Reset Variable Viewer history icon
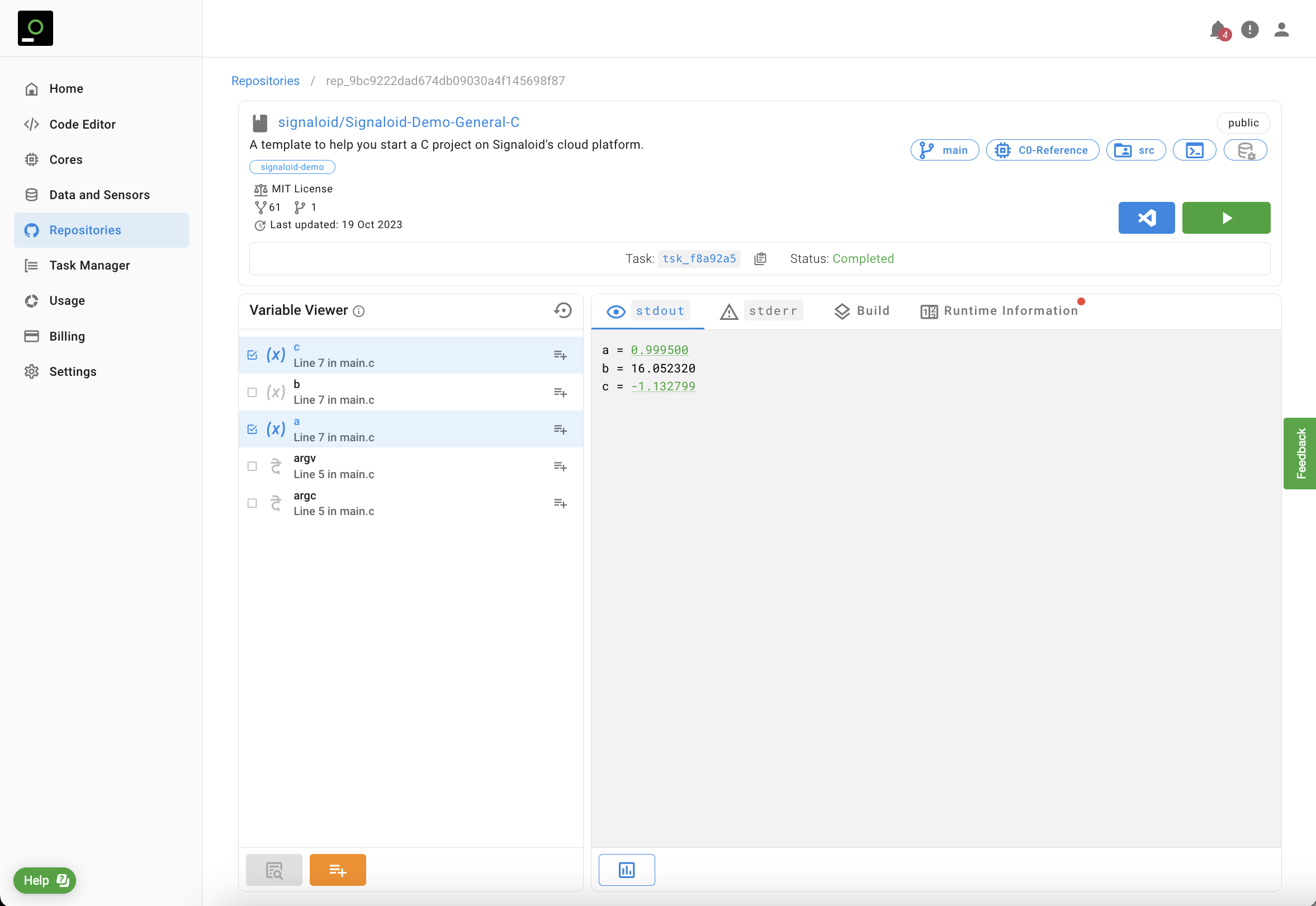The width and height of the screenshot is (1316, 906). (x=562, y=310)
